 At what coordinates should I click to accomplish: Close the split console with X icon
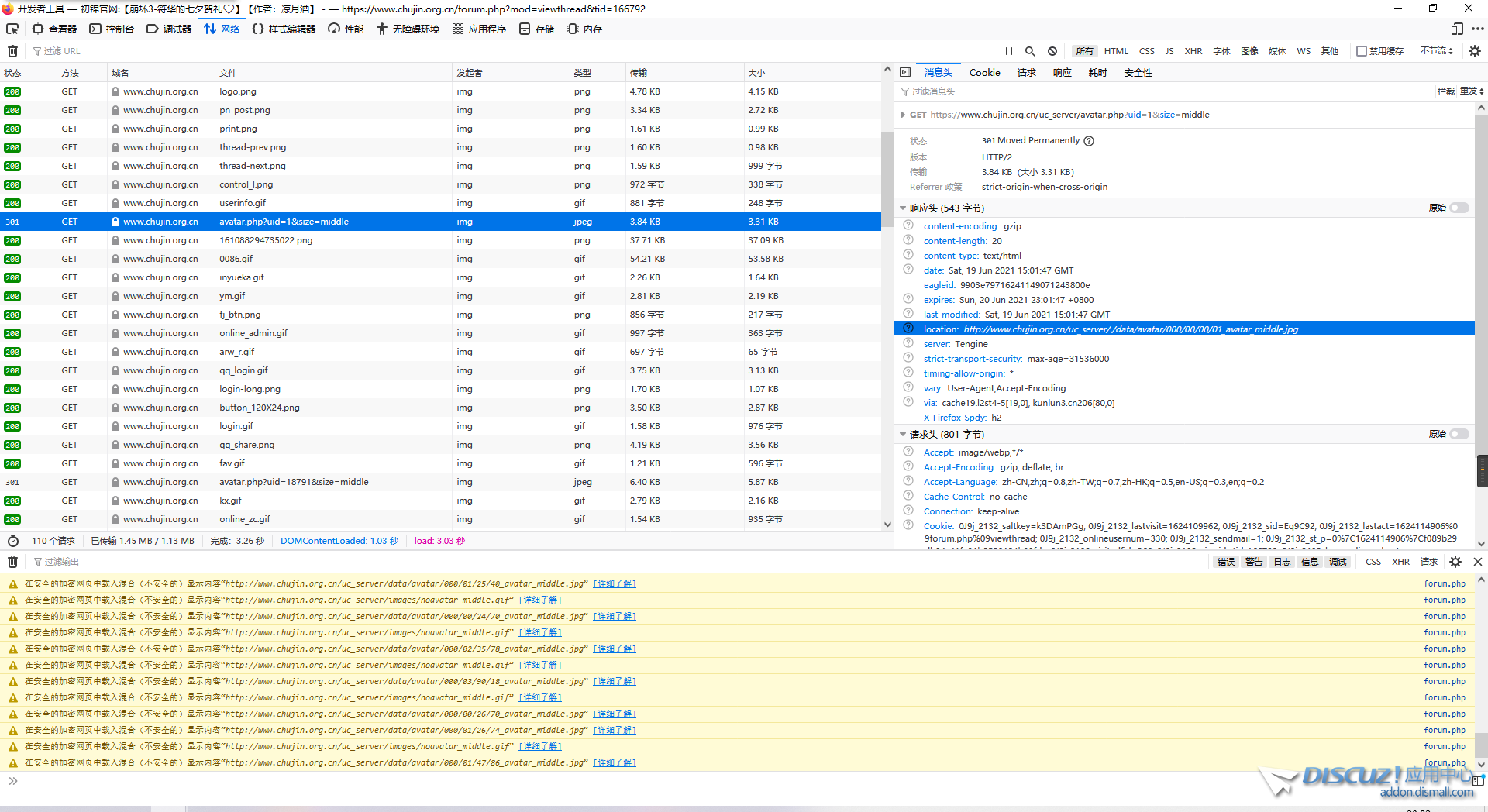pyautogui.click(x=1477, y=562)
